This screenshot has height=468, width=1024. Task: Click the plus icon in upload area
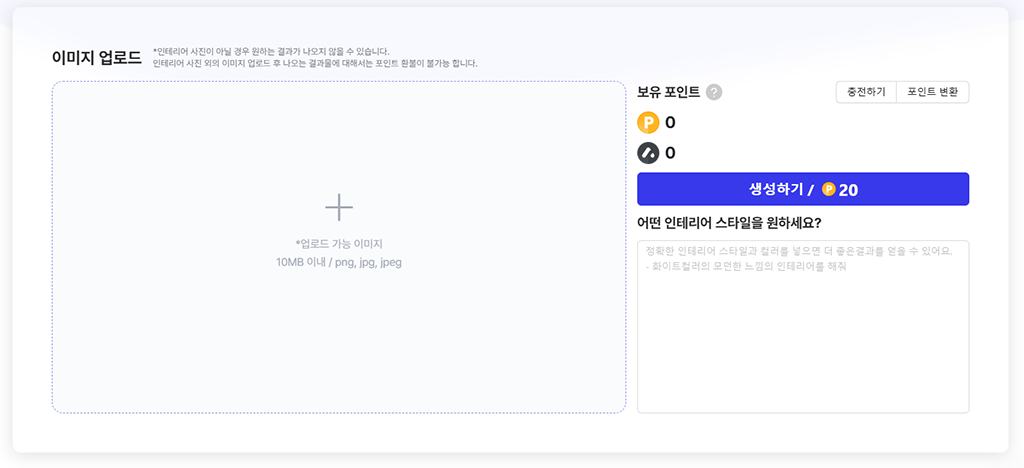[x=339, y=207]
